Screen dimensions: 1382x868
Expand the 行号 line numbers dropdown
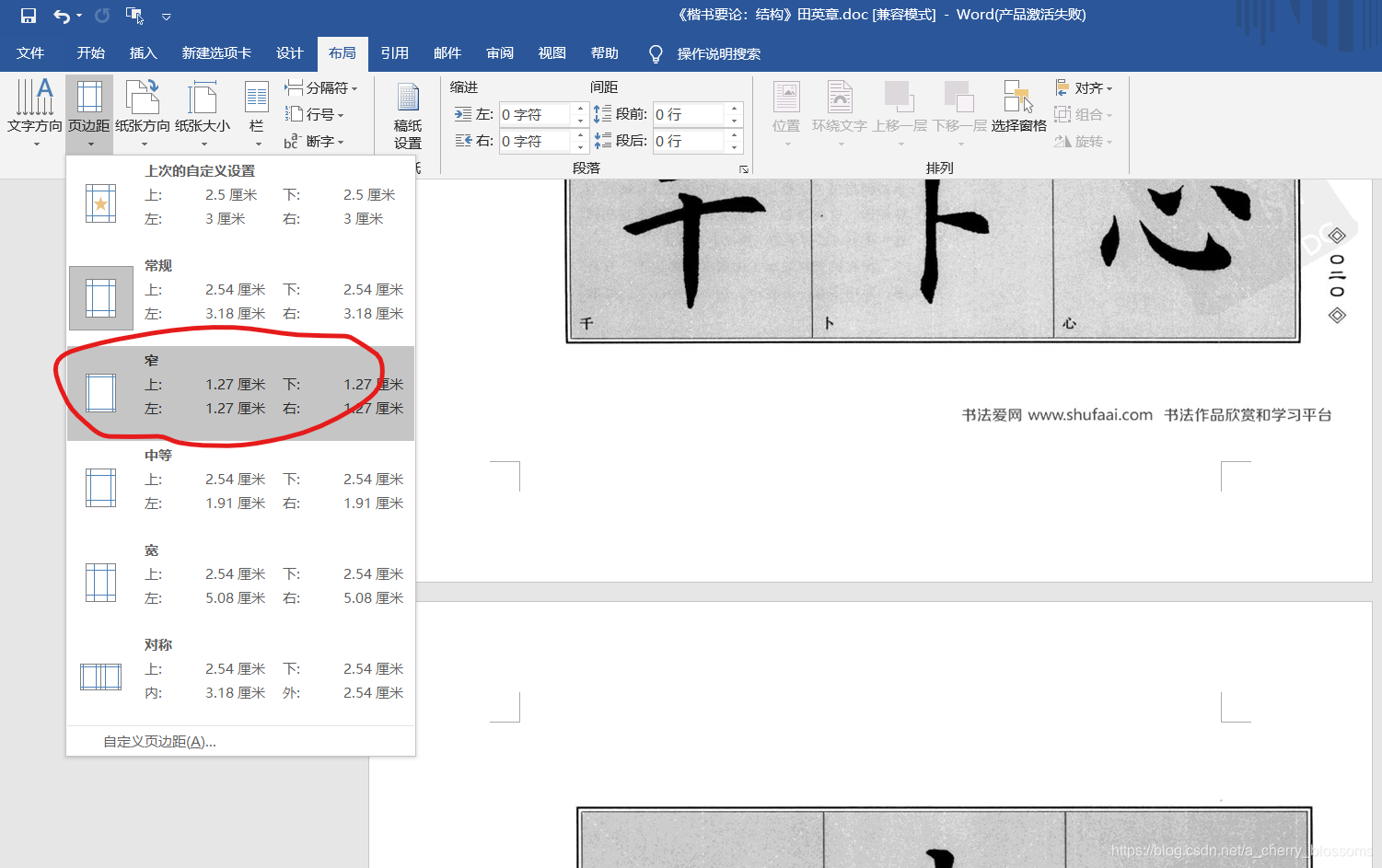click(x=314, y=115)
